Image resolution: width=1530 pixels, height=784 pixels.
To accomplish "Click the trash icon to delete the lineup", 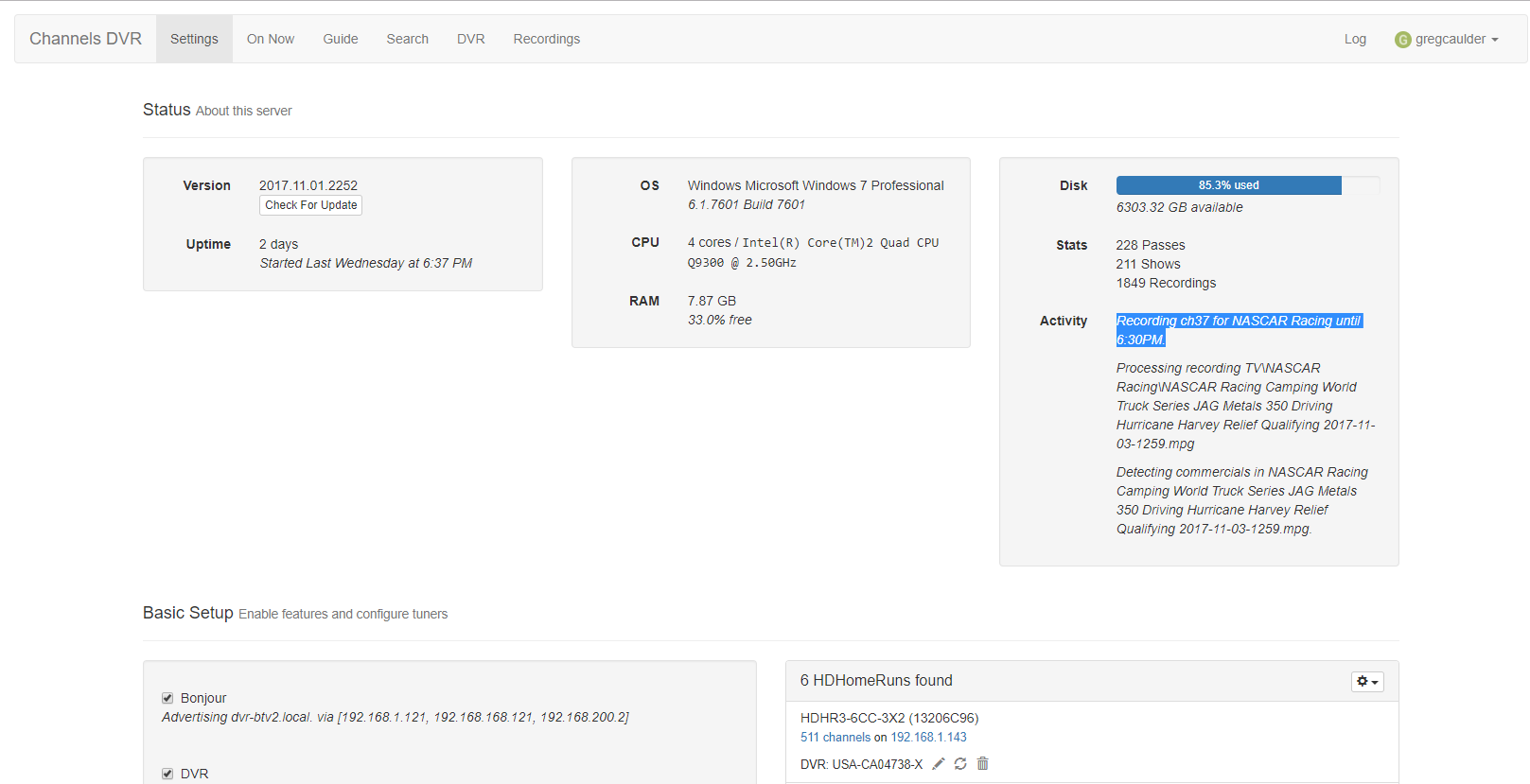I will point(983,763).
